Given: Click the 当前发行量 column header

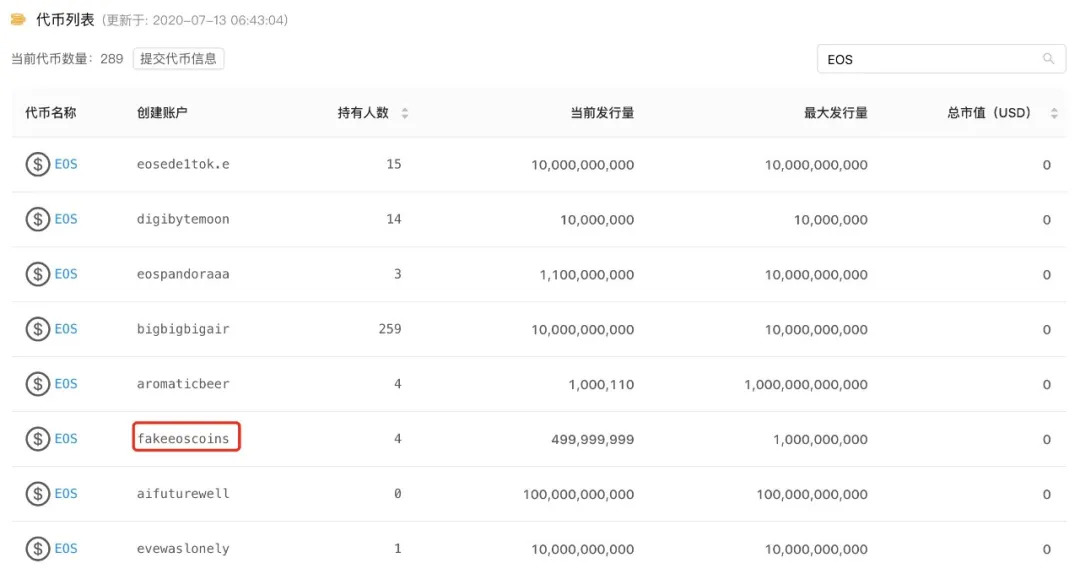Looking at the screenshot, I should point(602,113).
